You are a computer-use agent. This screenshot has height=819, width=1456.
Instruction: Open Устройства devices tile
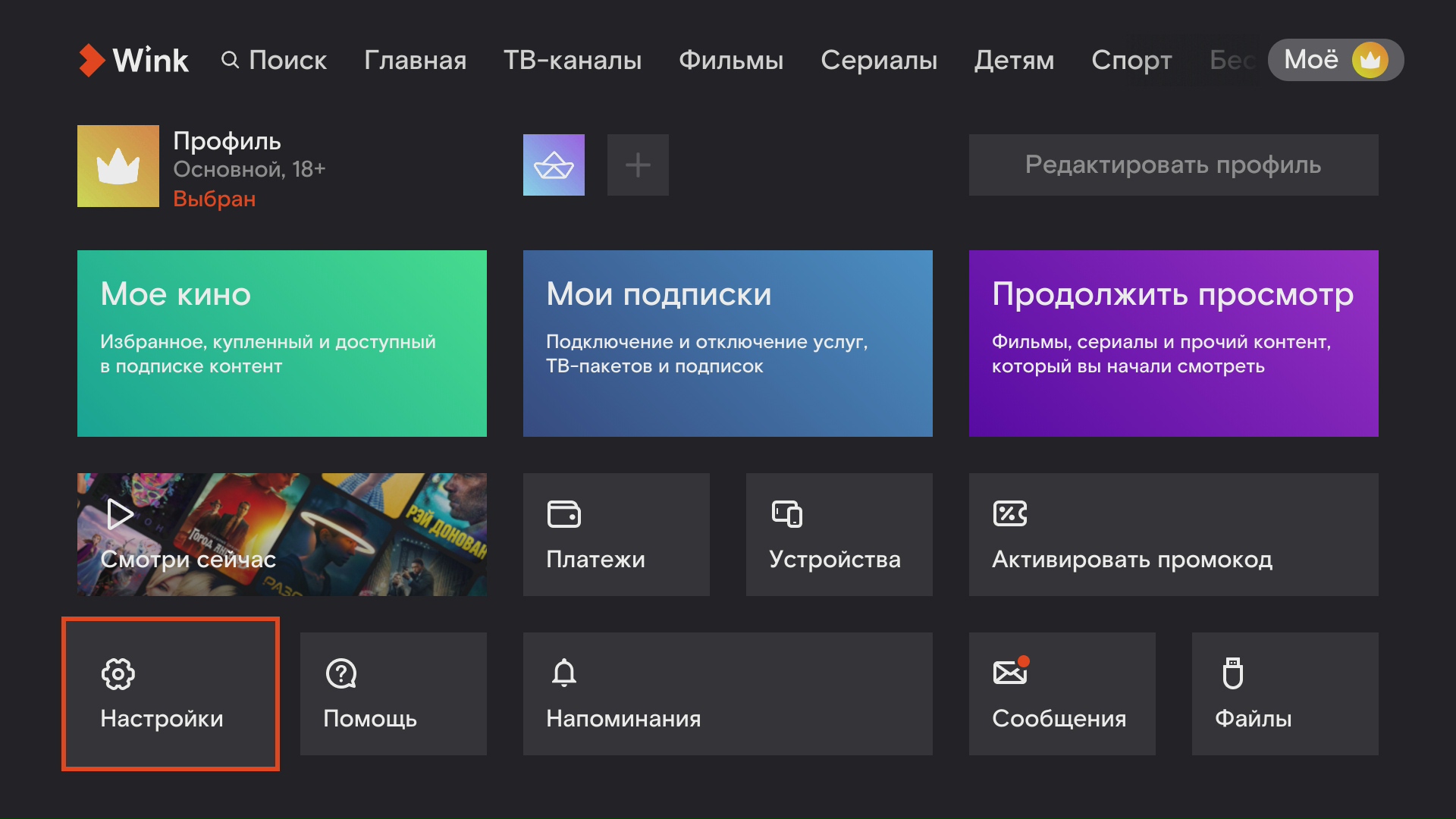tap(839, 535)
